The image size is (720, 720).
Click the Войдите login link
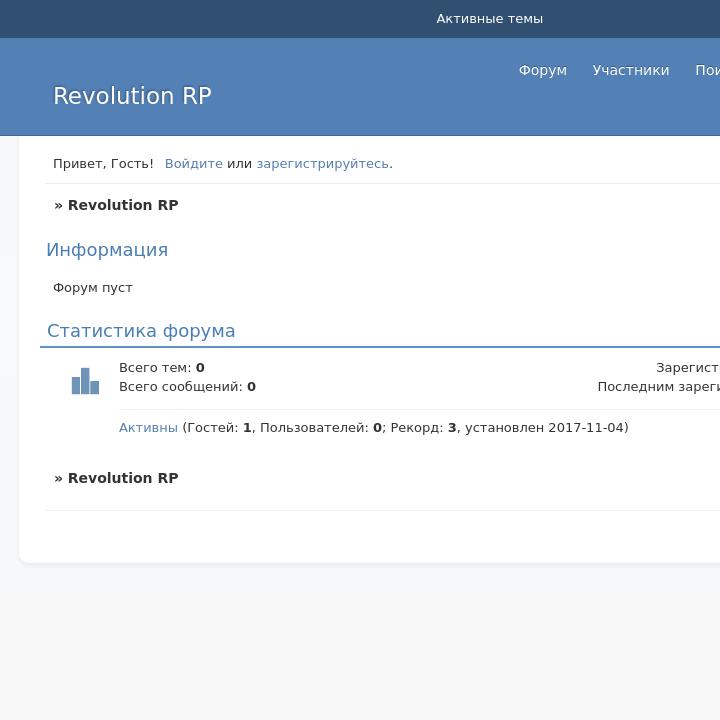pyautogui.click(x=193, y=164)
